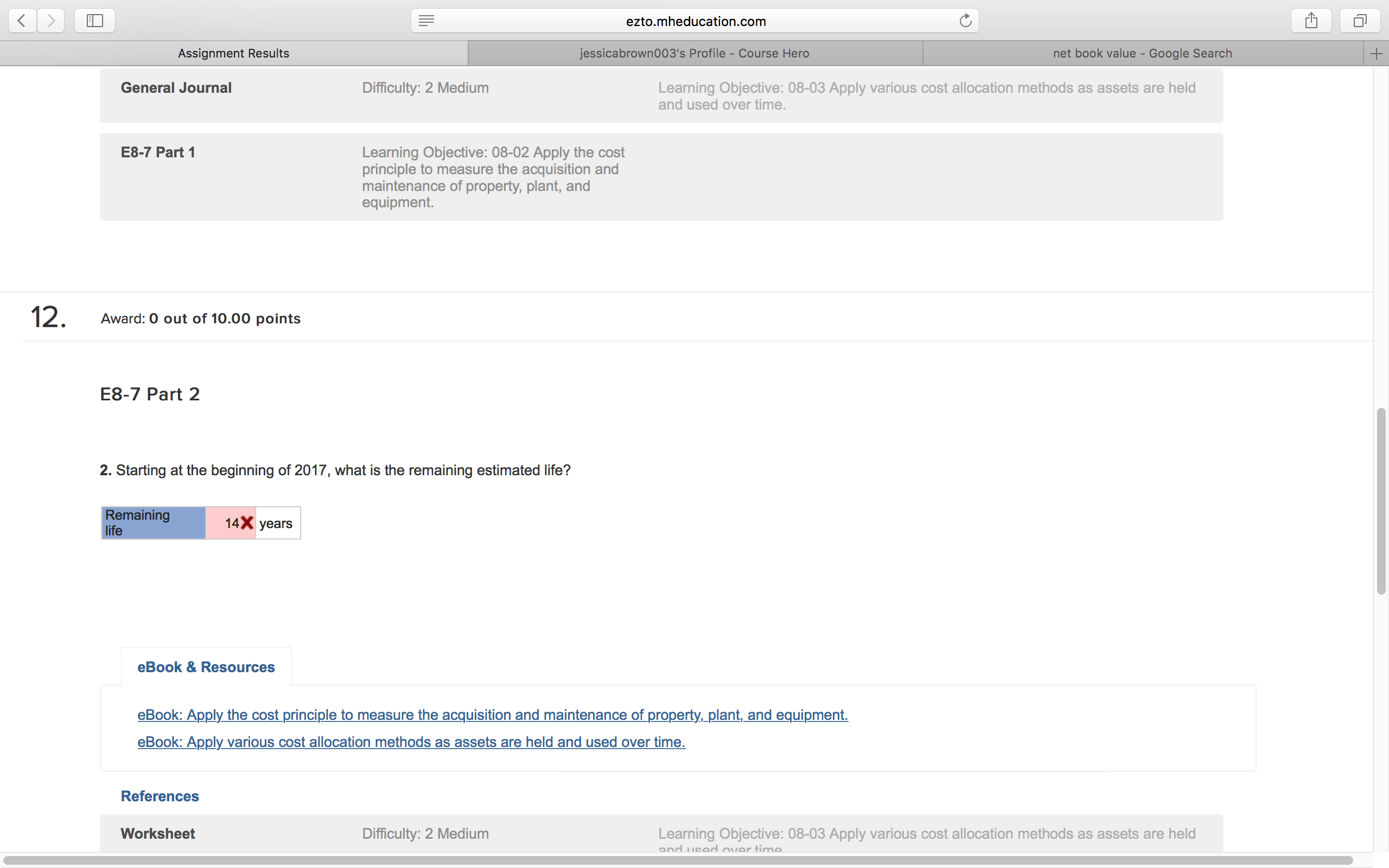
Task: Click the vertical page scrollbar thumb
Action: click(1381, 501)
